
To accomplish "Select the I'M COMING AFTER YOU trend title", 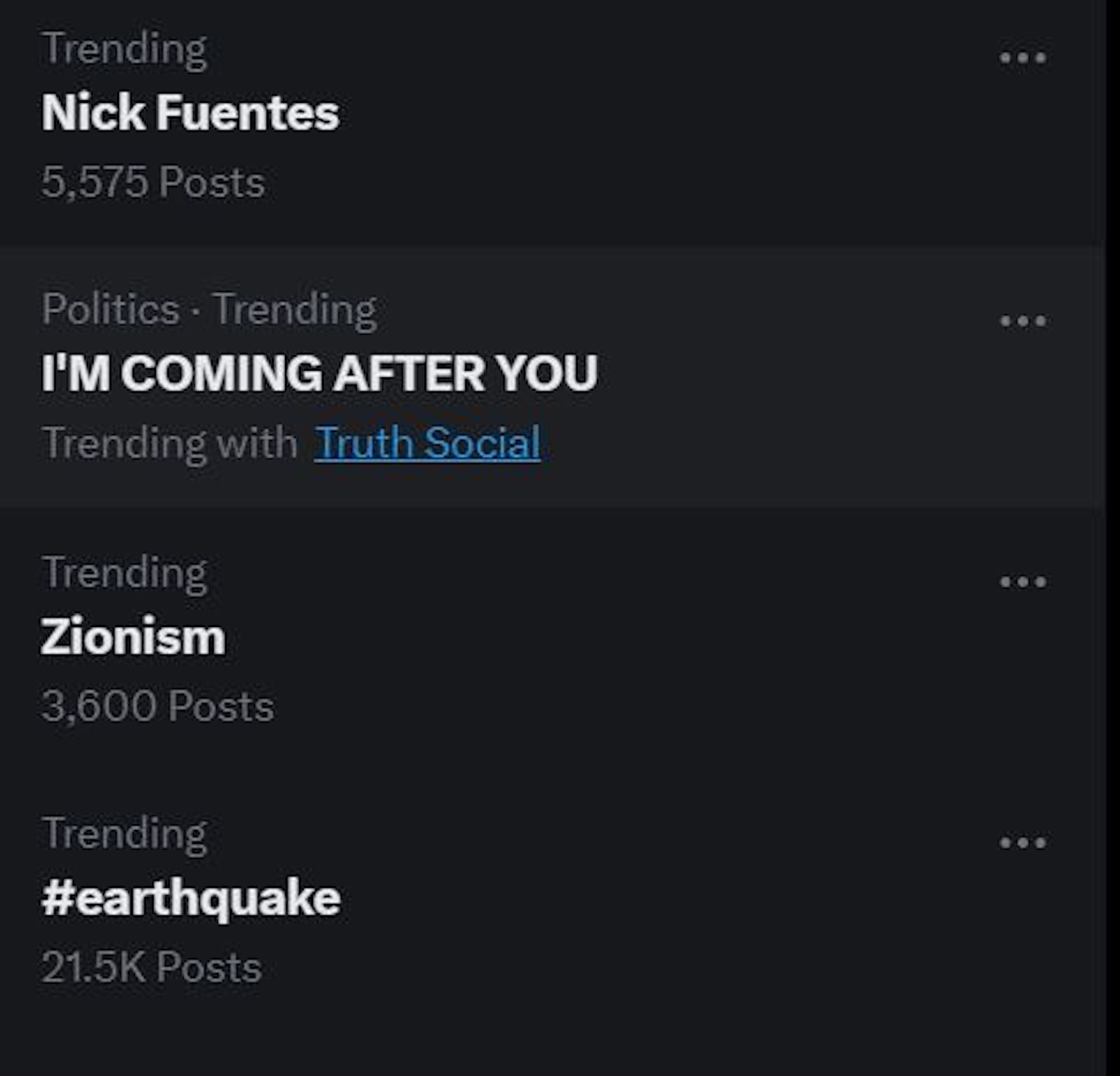I will 319,373.
